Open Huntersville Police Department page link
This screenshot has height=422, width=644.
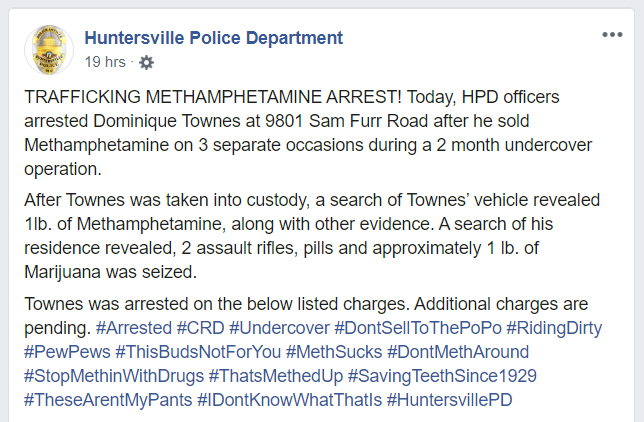213,38
